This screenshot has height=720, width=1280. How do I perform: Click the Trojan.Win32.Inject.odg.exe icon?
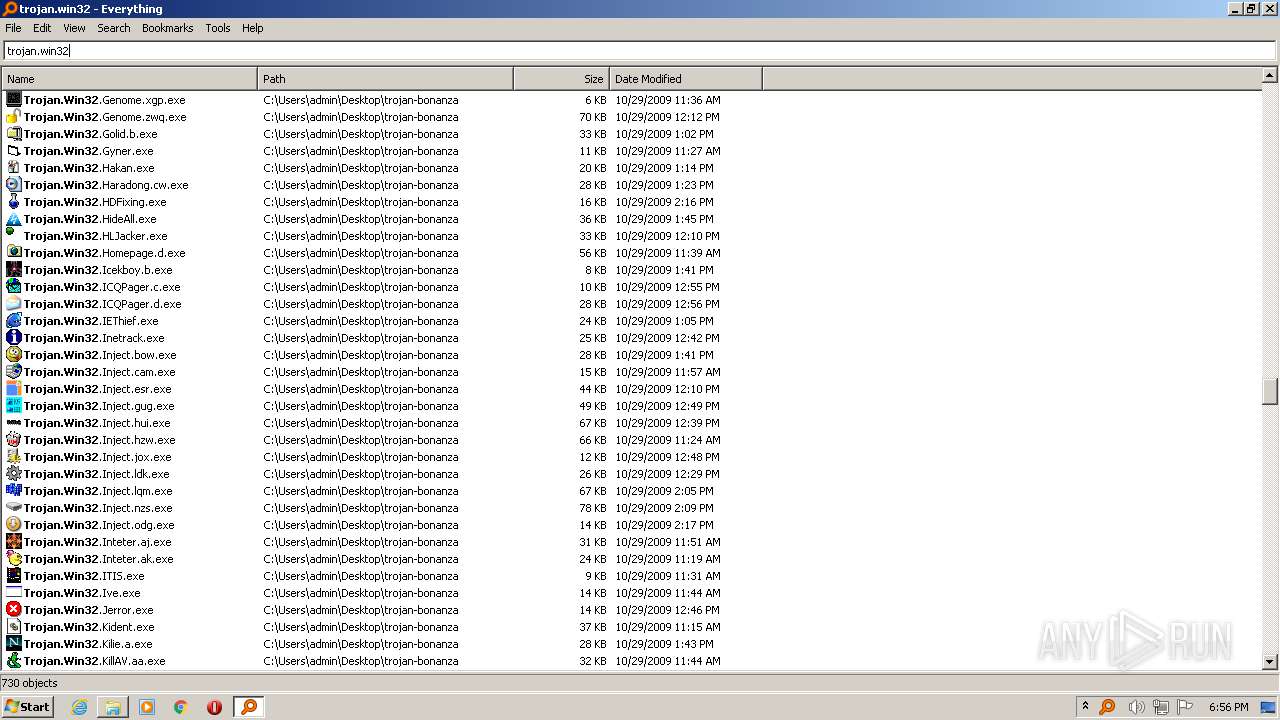click(14, 525)
